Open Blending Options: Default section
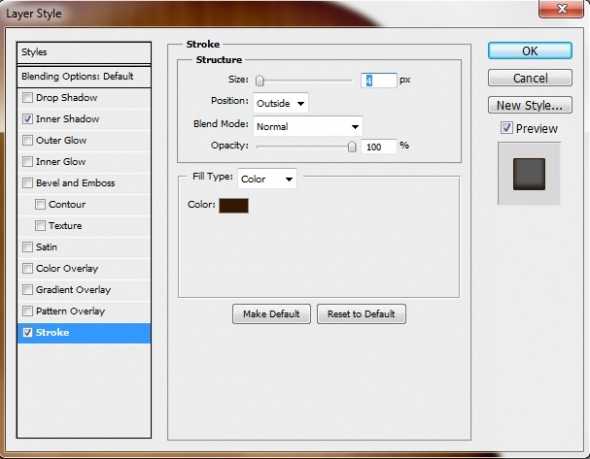Screen dimensions: 590x459 pyautogui.click(x=84, y=76)
